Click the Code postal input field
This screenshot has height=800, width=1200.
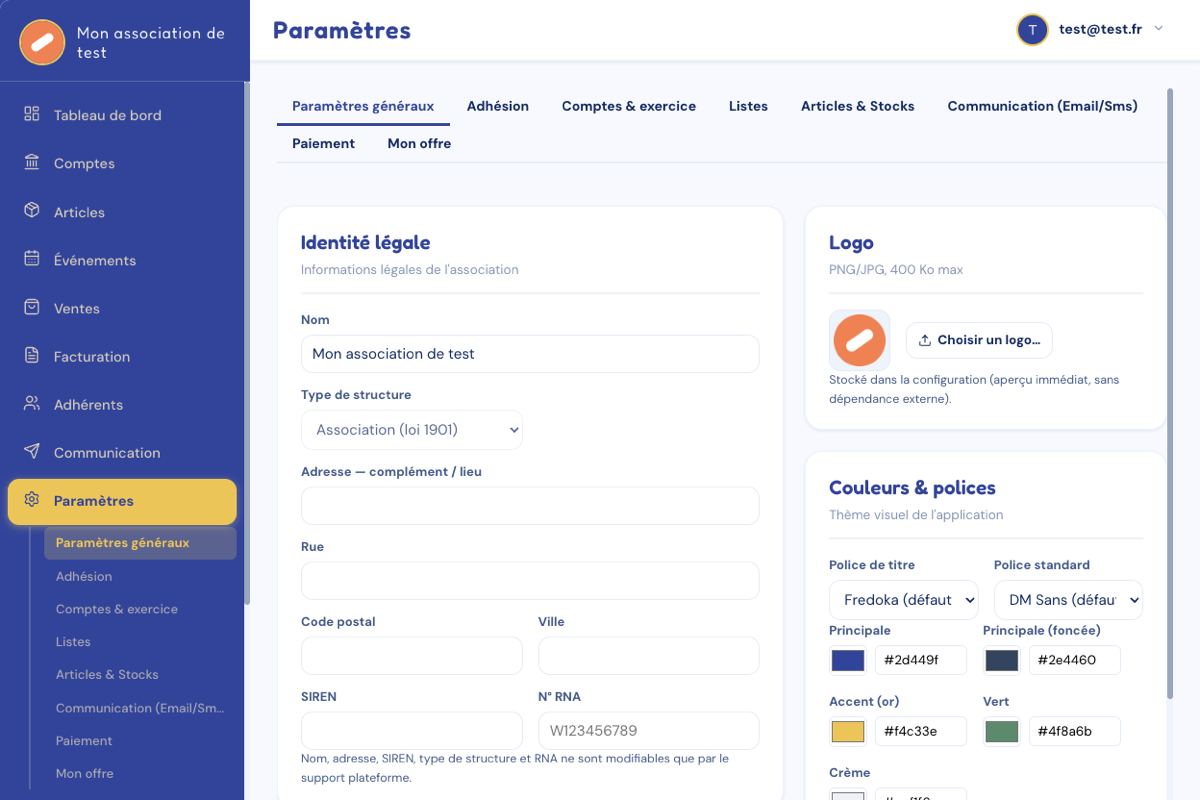point(412,656)
